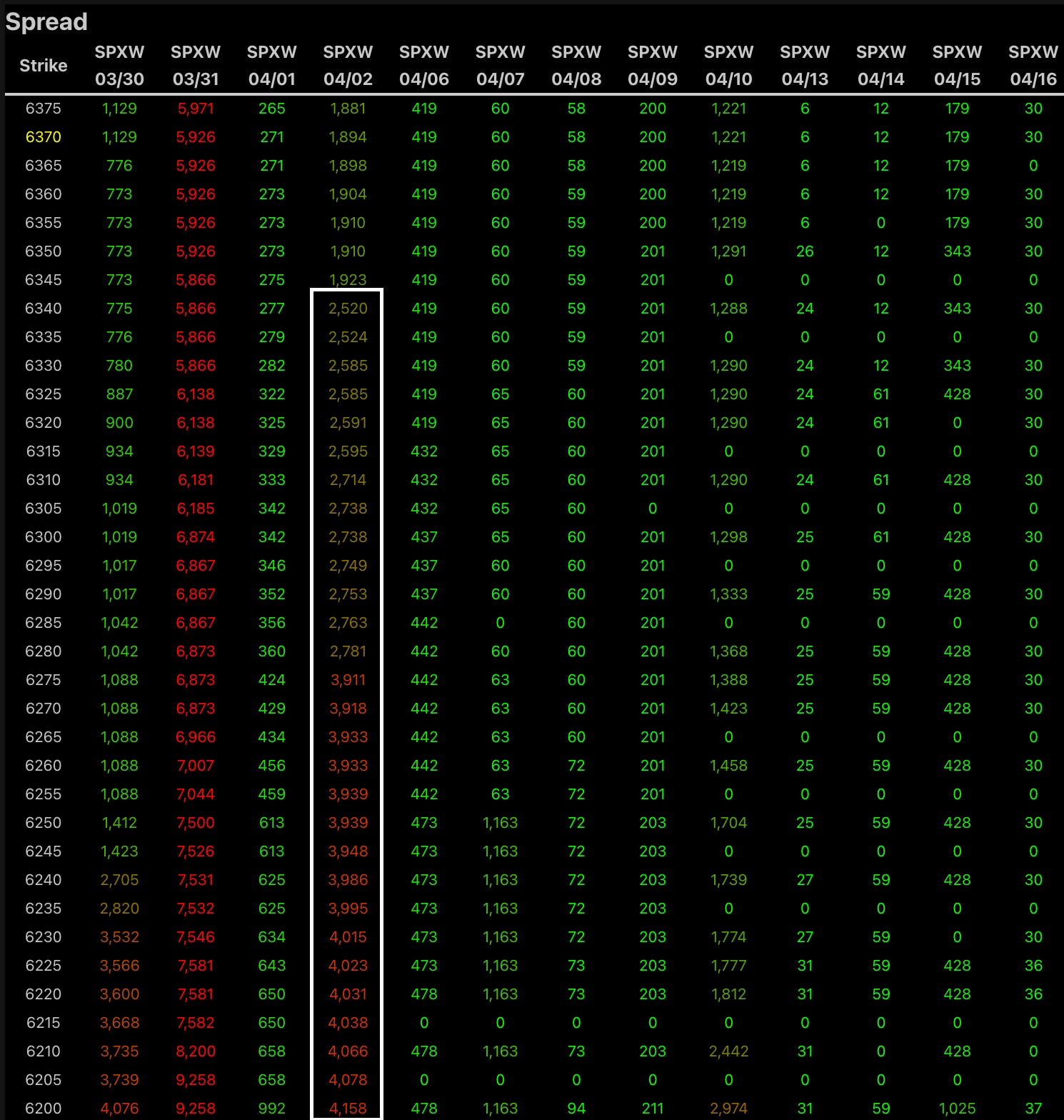This screenshot has width=1064, height=1120.
Task: Click the 5,971 value in 6375 row
Action: pyautogui.click(x=196, y=109)
